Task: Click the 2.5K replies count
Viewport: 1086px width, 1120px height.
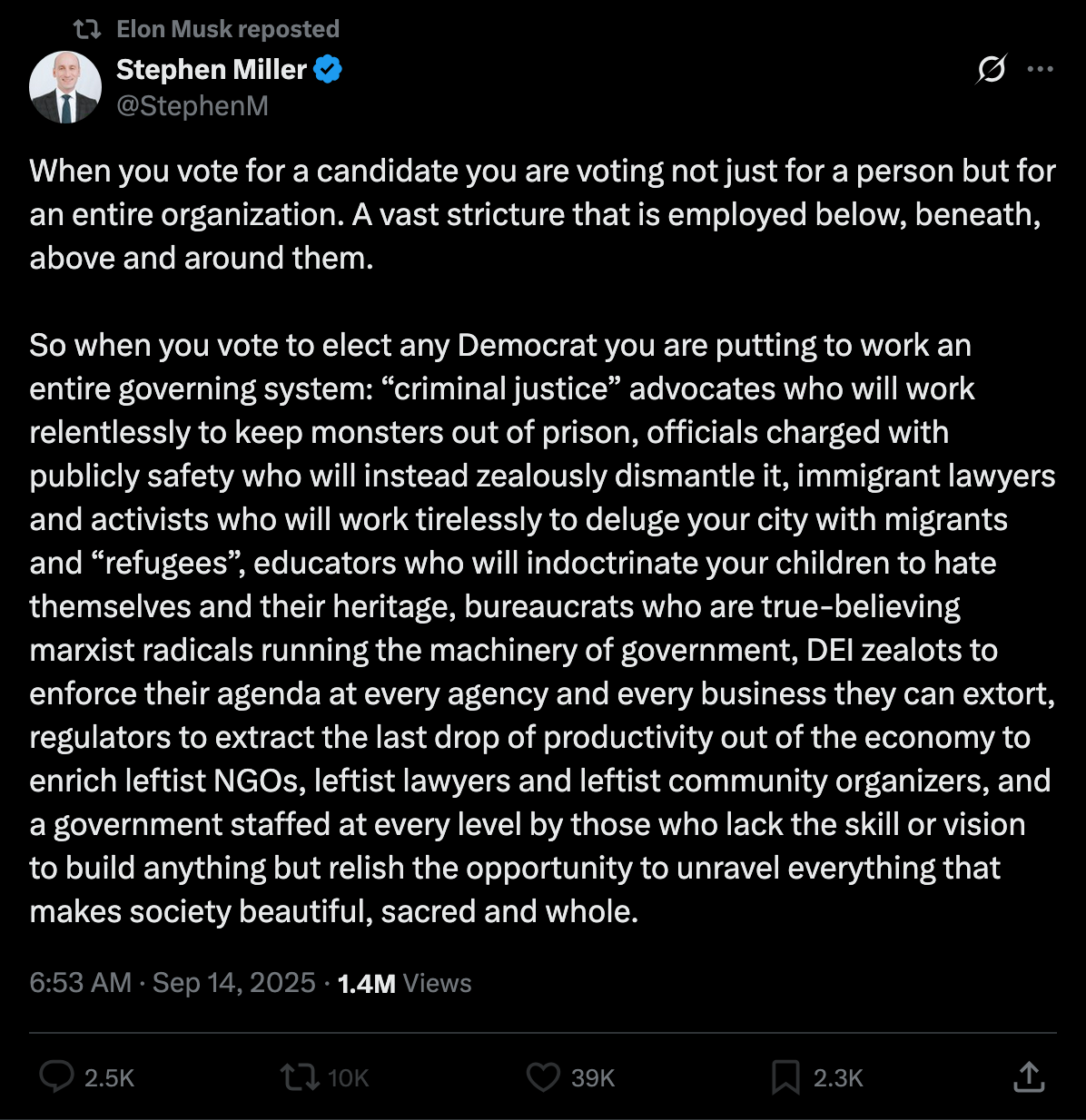Action: tap(109, 1078)
